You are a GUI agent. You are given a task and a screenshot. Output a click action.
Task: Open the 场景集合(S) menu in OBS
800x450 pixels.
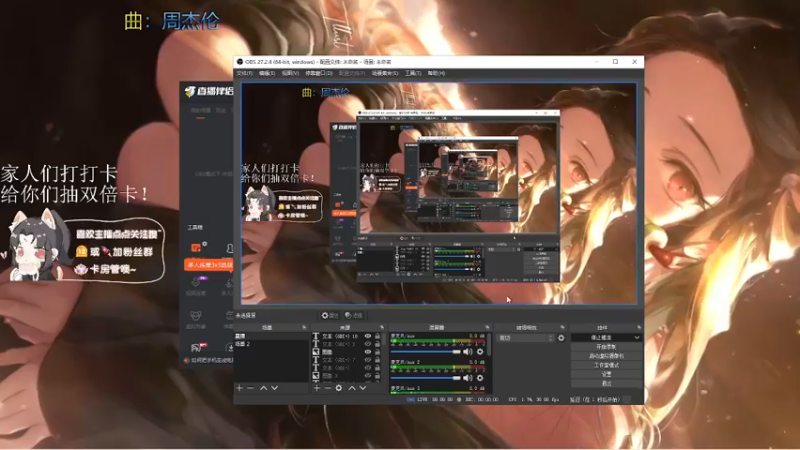pyautogui.click(x=385, y=73)
